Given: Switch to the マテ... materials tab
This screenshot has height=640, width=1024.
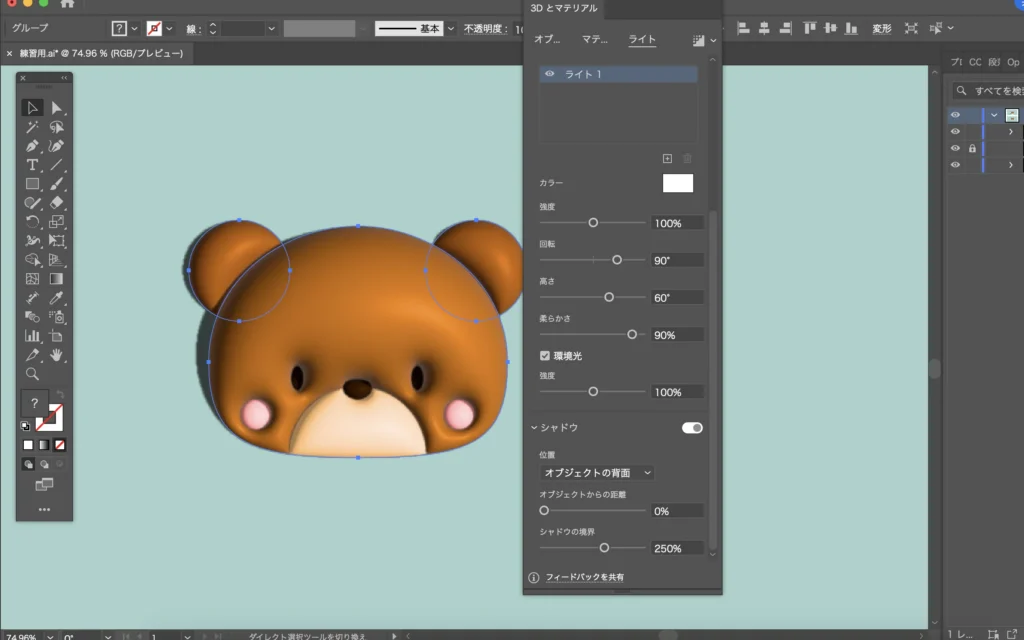Looking at the screenshot, I should [x=595, y=40].
